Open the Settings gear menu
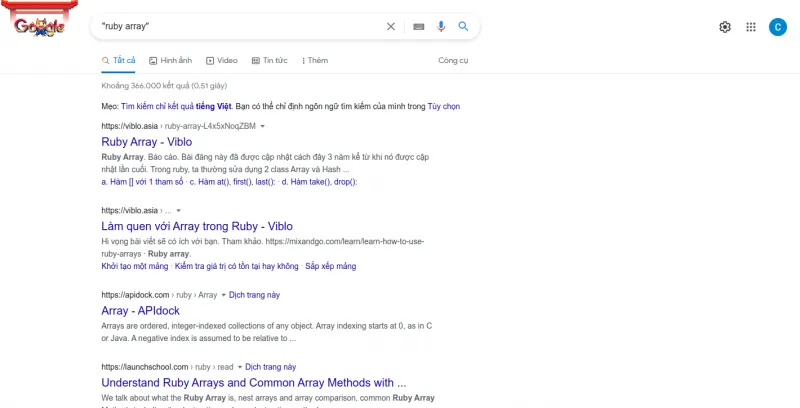Viewport: 800px width, 408px height. [x=725, y=27]
